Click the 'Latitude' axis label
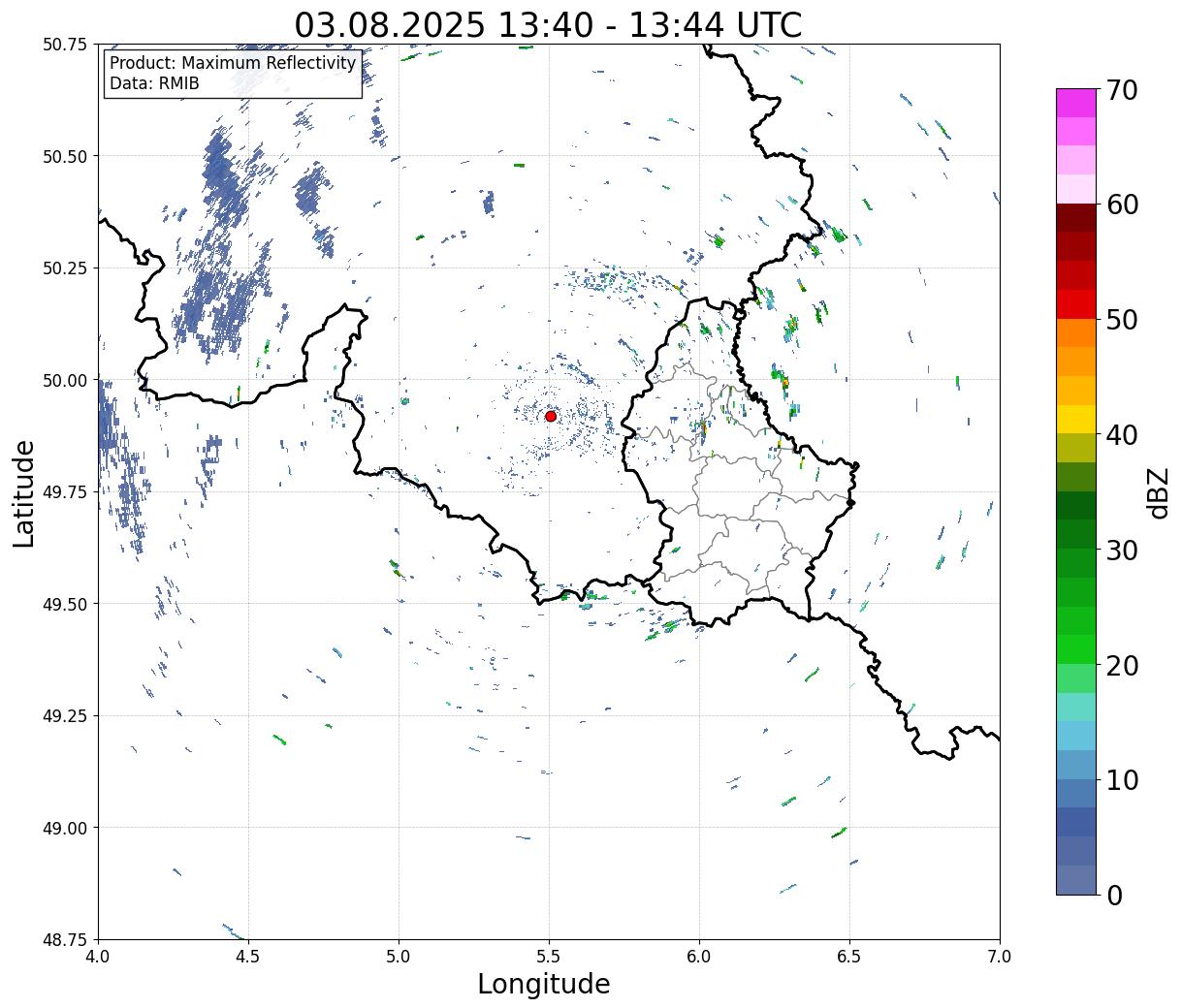 [24, 492]
